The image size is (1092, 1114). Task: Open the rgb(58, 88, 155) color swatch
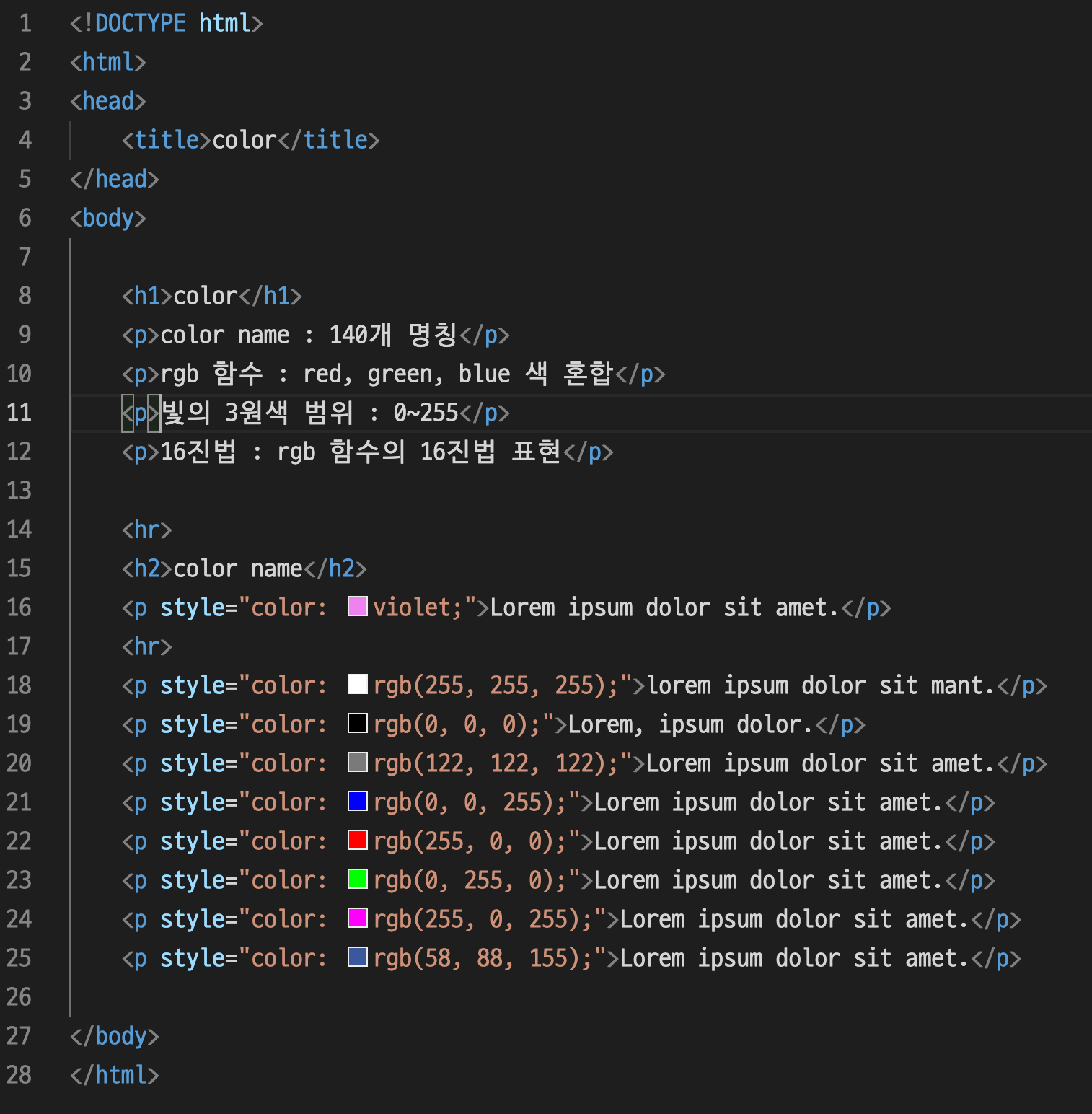coord(358,957)
